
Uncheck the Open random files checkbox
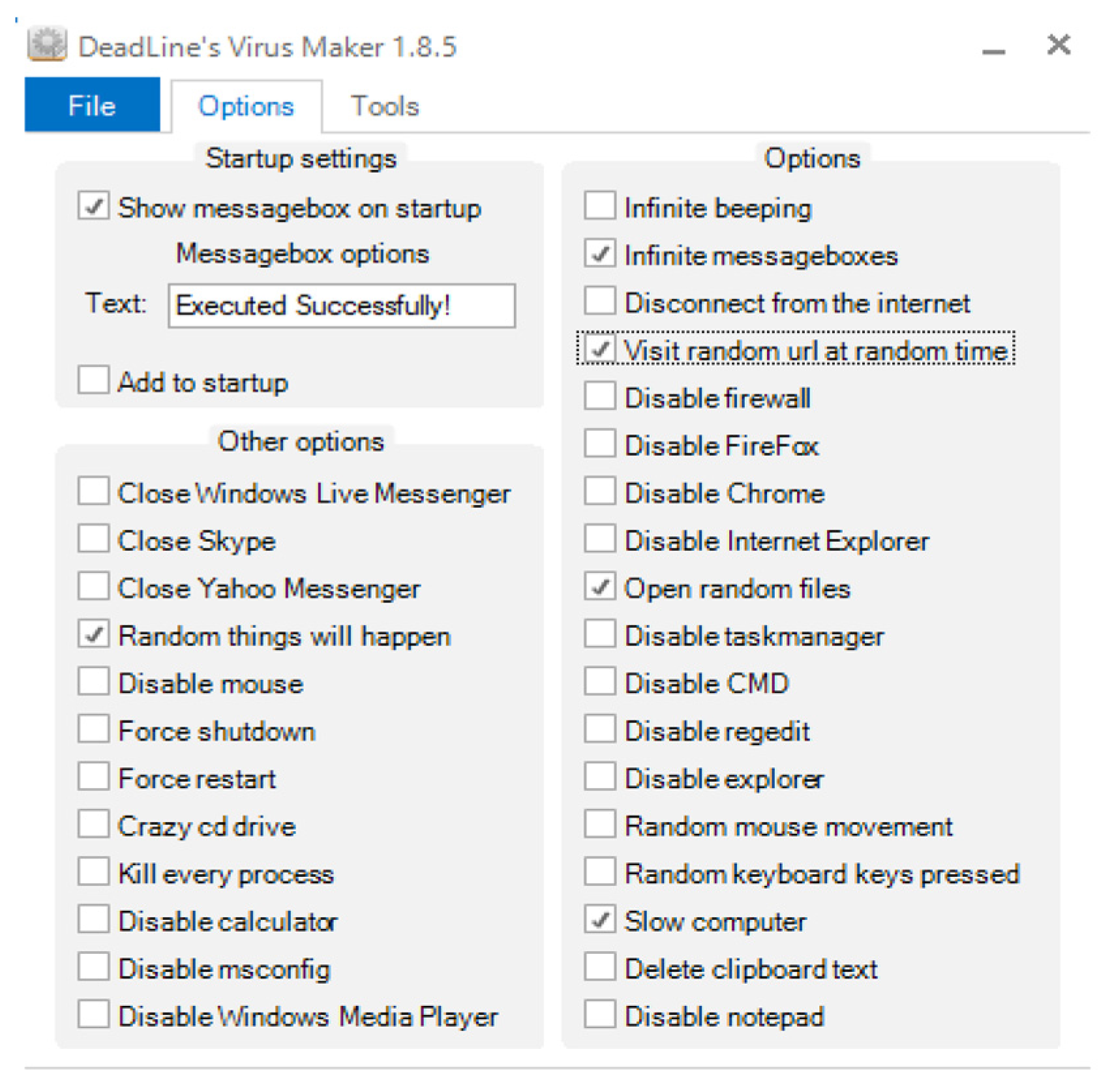[x=599, y=587]
